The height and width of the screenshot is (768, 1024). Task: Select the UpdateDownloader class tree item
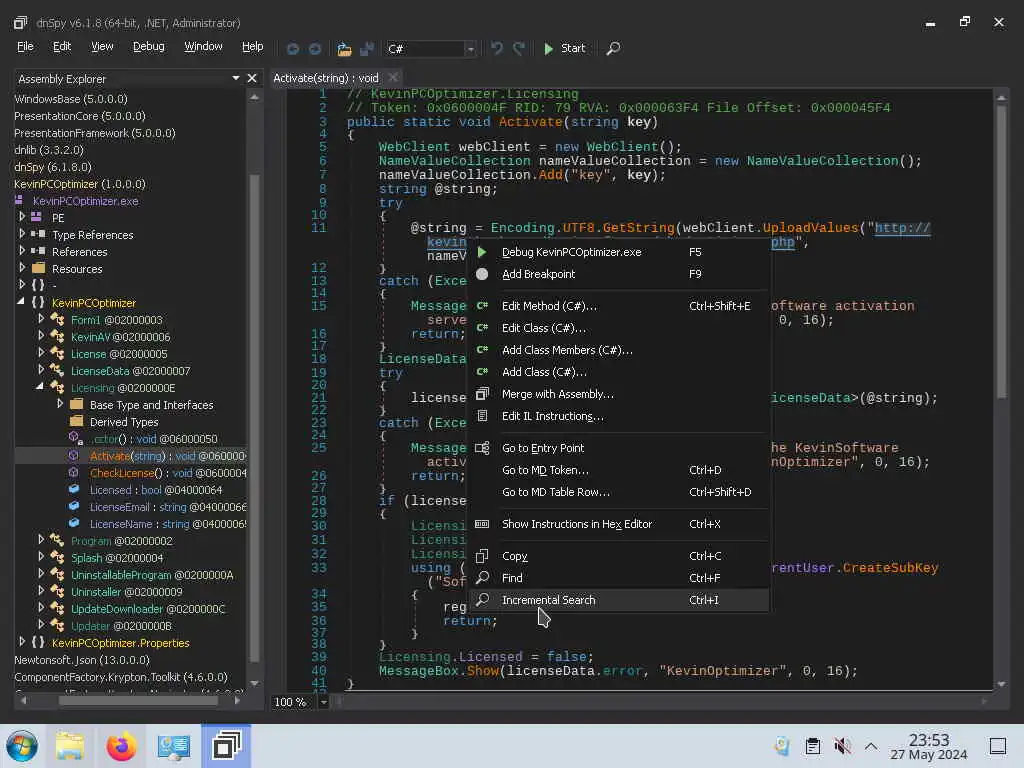pyautogui.click(x=148, y=609)
